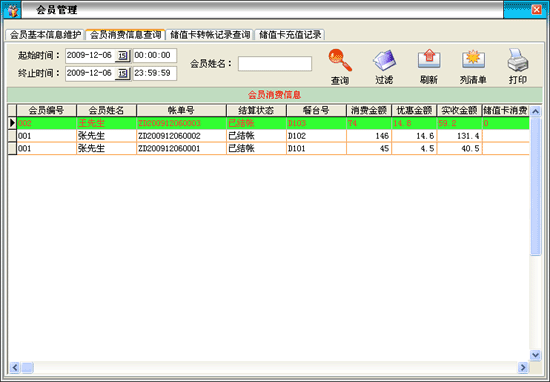550x382 pixels.
Task: Click the app icon in title bar
Action: pos(12,10)
